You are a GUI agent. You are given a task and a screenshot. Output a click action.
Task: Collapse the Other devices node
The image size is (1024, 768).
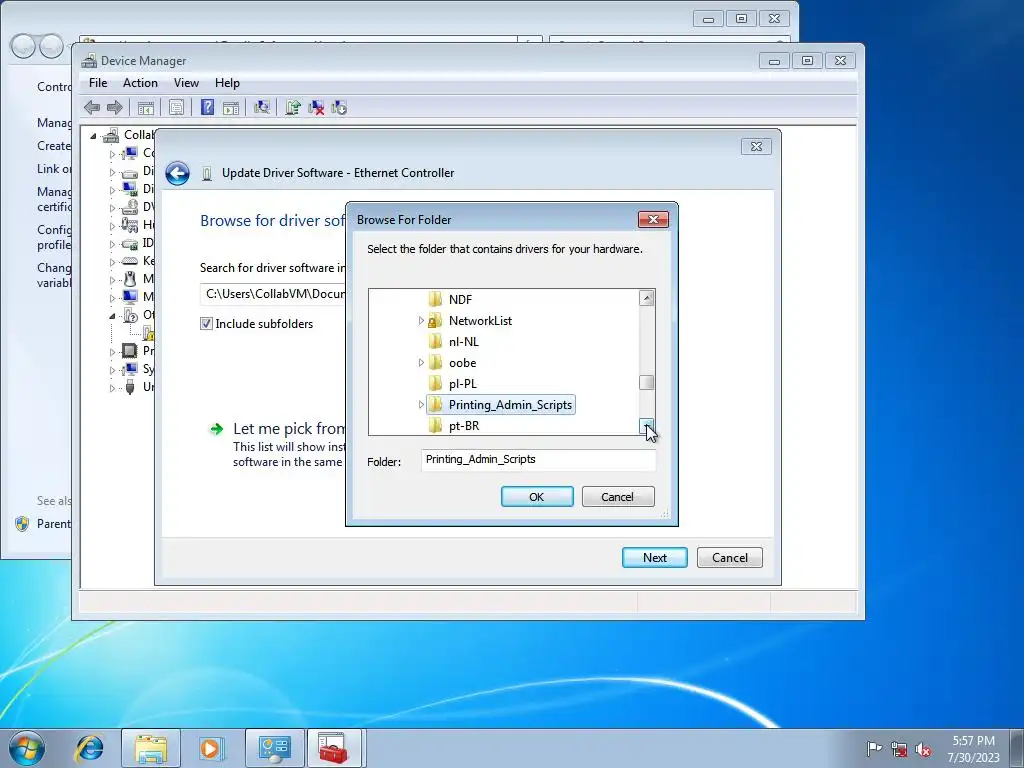[x=112, y=315]
